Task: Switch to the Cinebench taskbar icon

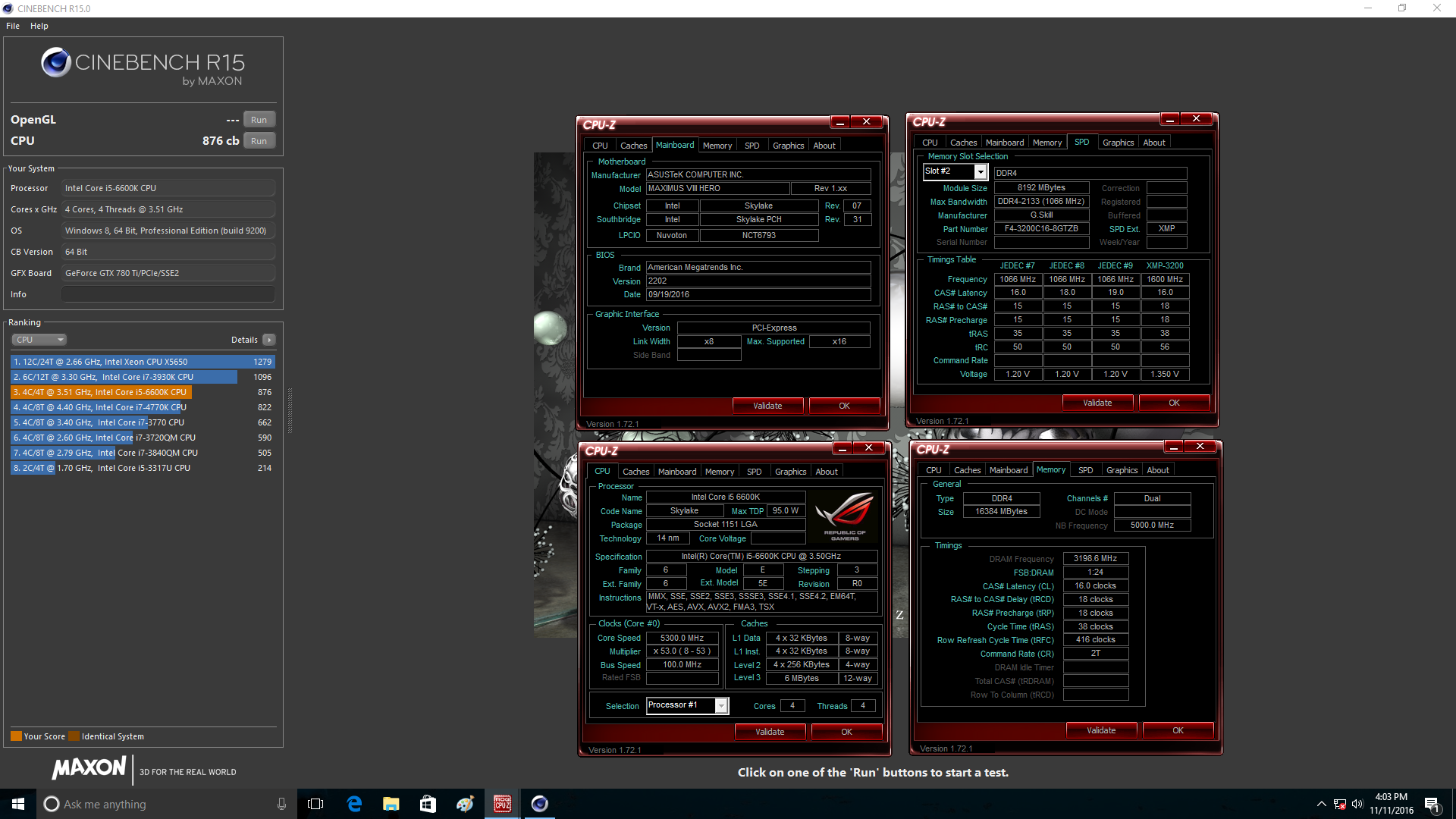Action: [539, 804]
